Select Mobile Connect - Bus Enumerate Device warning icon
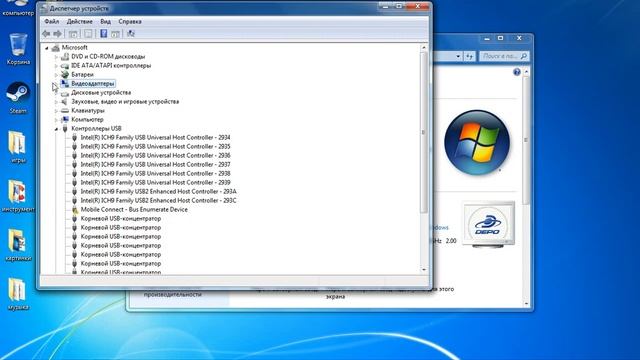The height and width of the screenshot is (360, 640). point(75,210)
